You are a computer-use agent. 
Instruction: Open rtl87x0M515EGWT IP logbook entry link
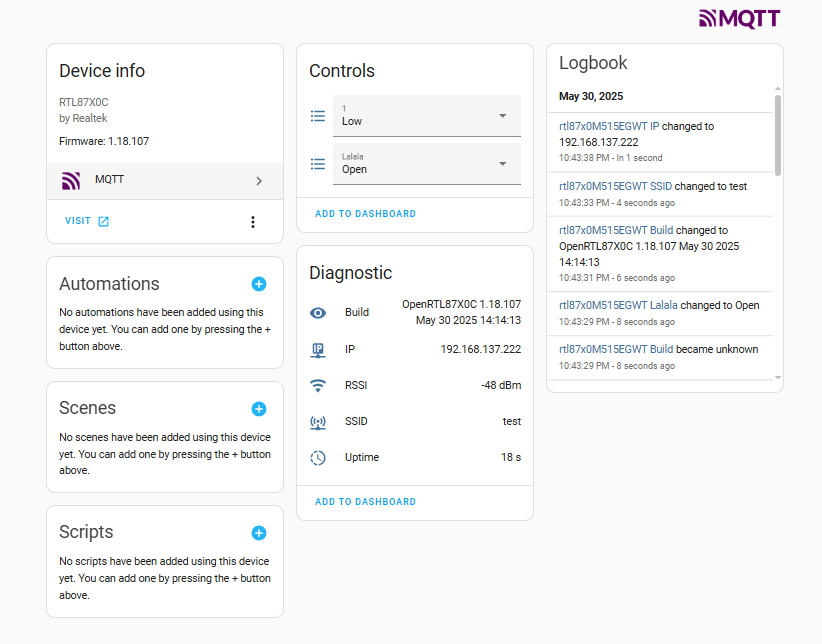coord(609,126)
